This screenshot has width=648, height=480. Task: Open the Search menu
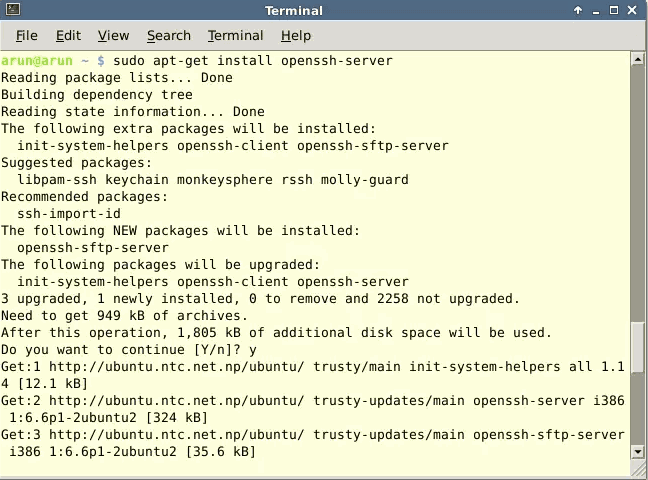(168, 35)
